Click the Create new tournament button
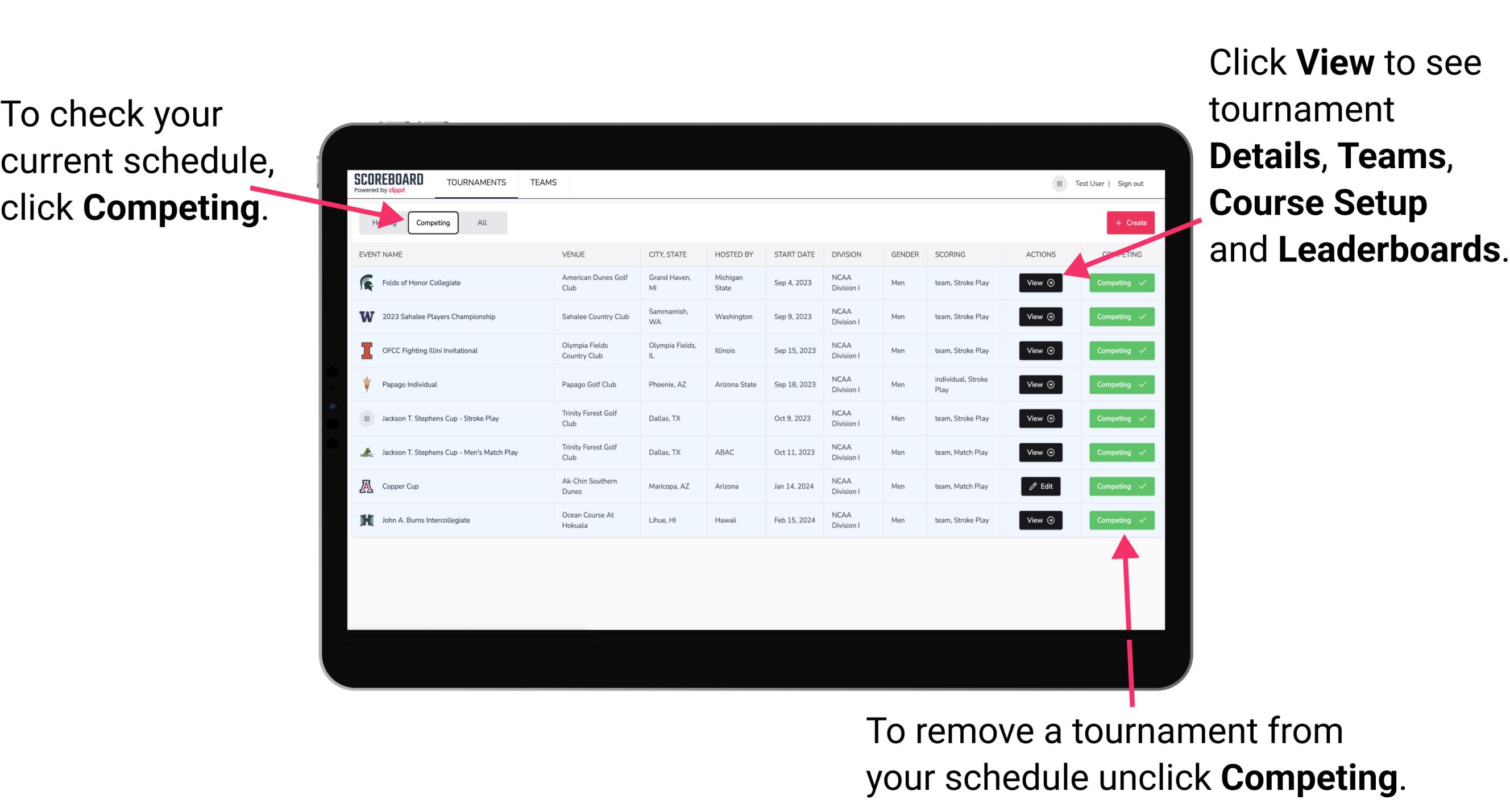 (x=1127, y=222)
